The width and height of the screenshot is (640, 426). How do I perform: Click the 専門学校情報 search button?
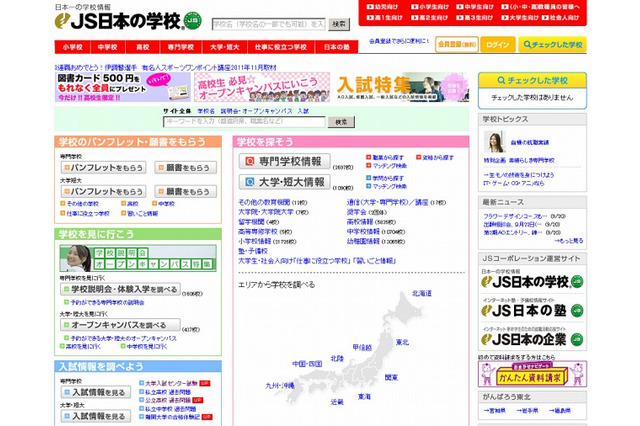(284, 161)
